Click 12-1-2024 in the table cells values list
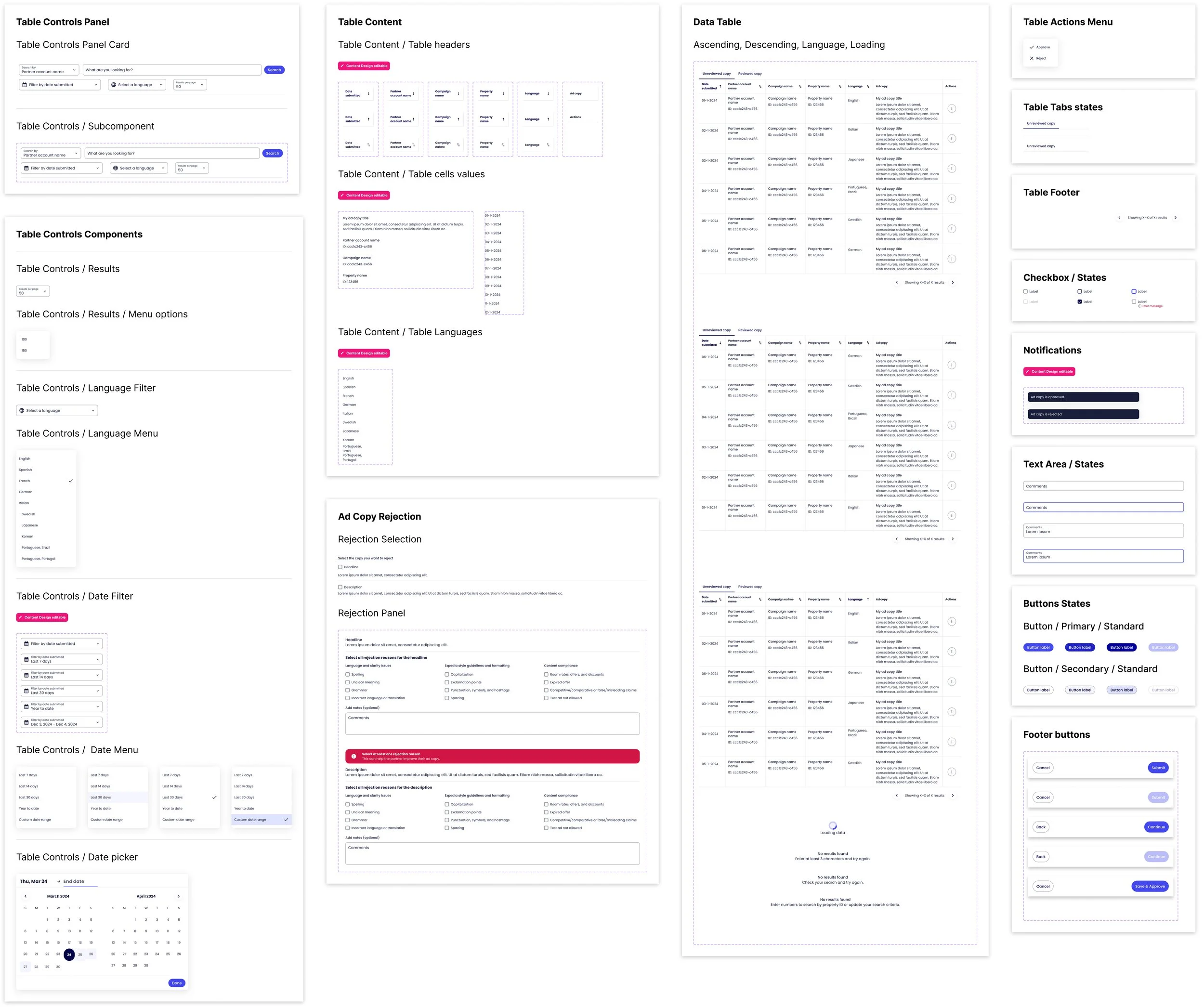The width and height of the screenshot is (1204, 1007). pos(493,313)
